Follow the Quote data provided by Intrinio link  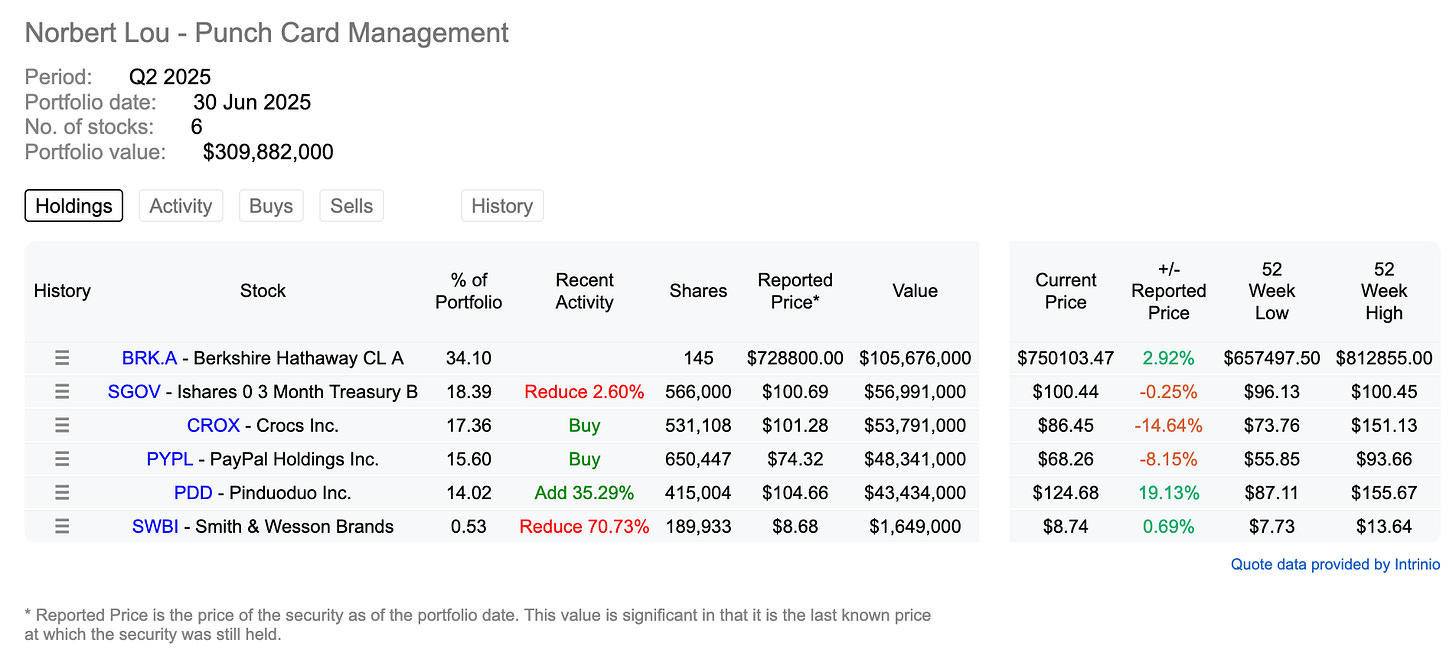[x=1335, y=565]
